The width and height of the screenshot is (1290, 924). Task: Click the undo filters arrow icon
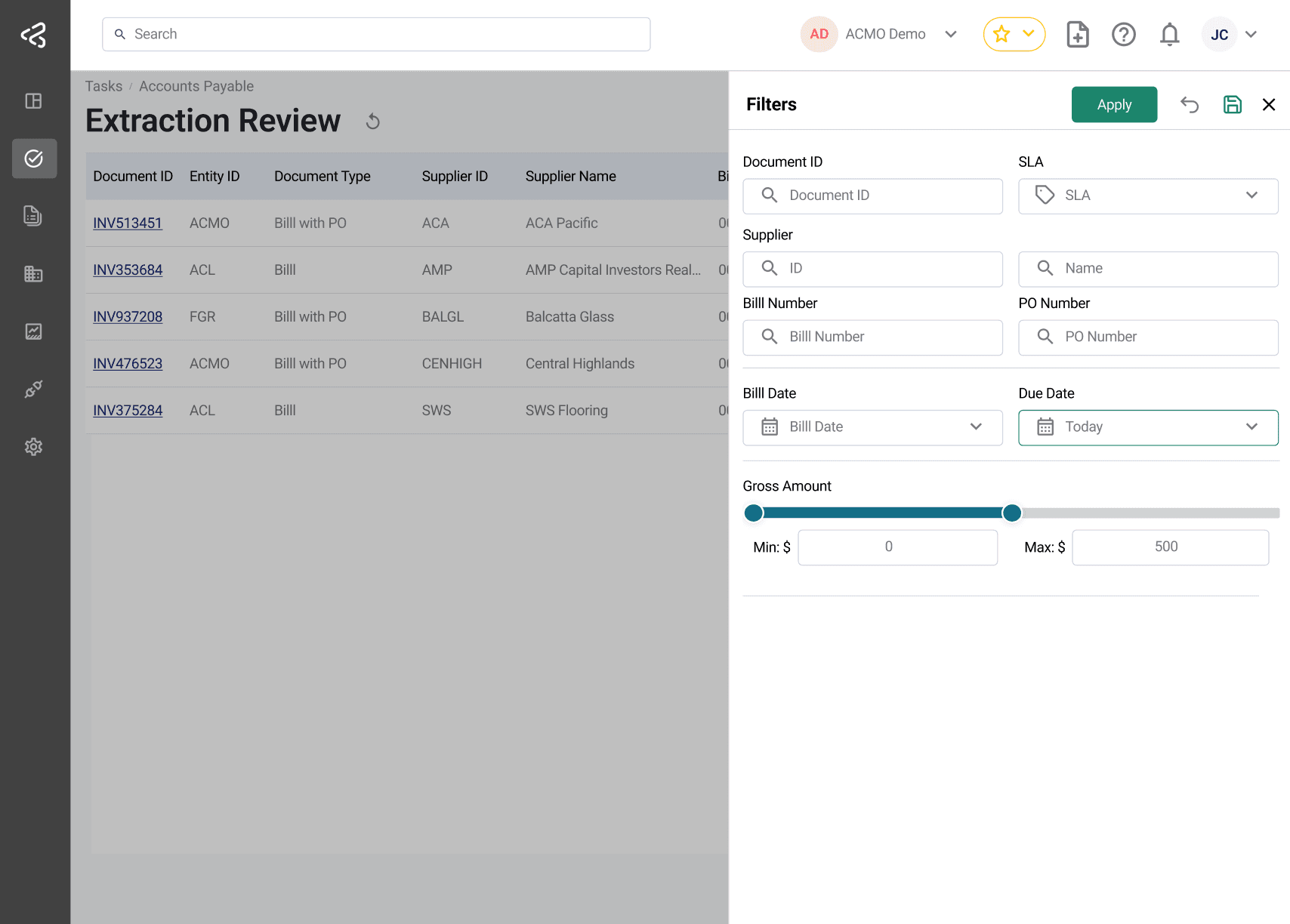[1190, 104]
